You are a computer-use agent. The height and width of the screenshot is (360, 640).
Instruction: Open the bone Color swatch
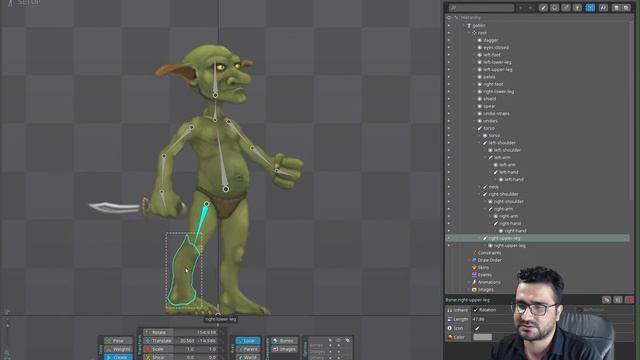click(482, 337)
